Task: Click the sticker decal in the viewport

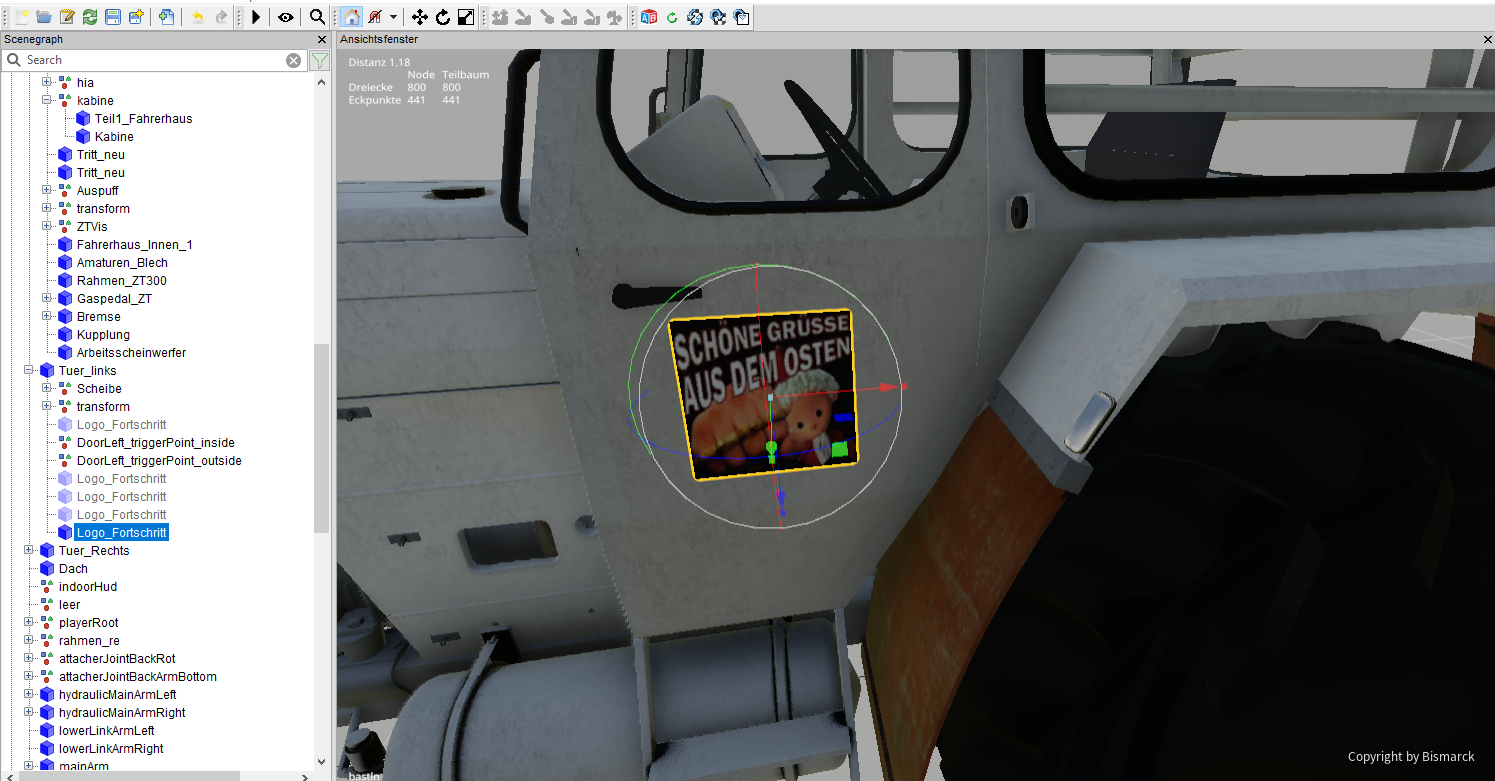Action: click(x=762, y=394)
